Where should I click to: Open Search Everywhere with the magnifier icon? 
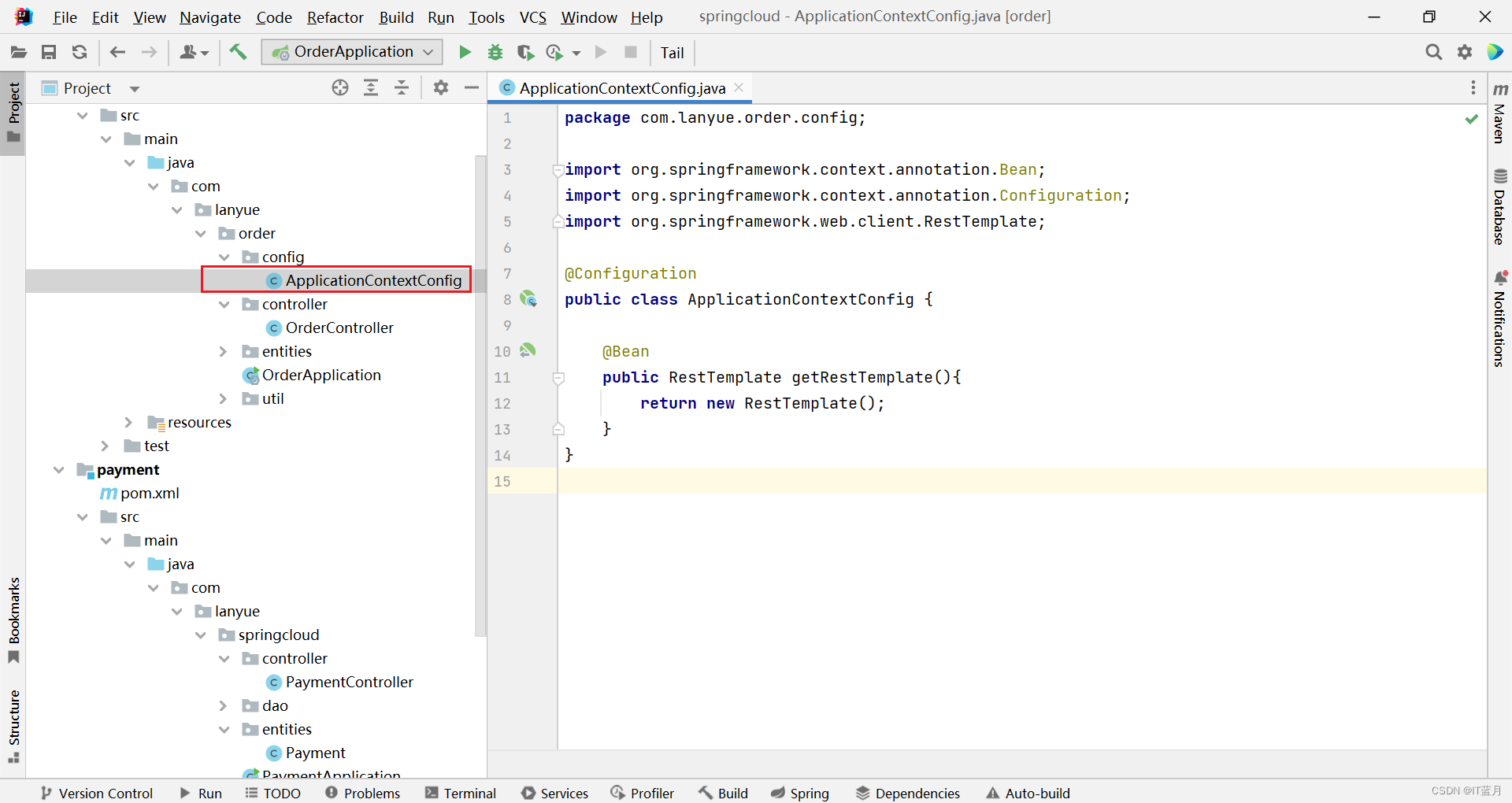(x=1433, y=52)
